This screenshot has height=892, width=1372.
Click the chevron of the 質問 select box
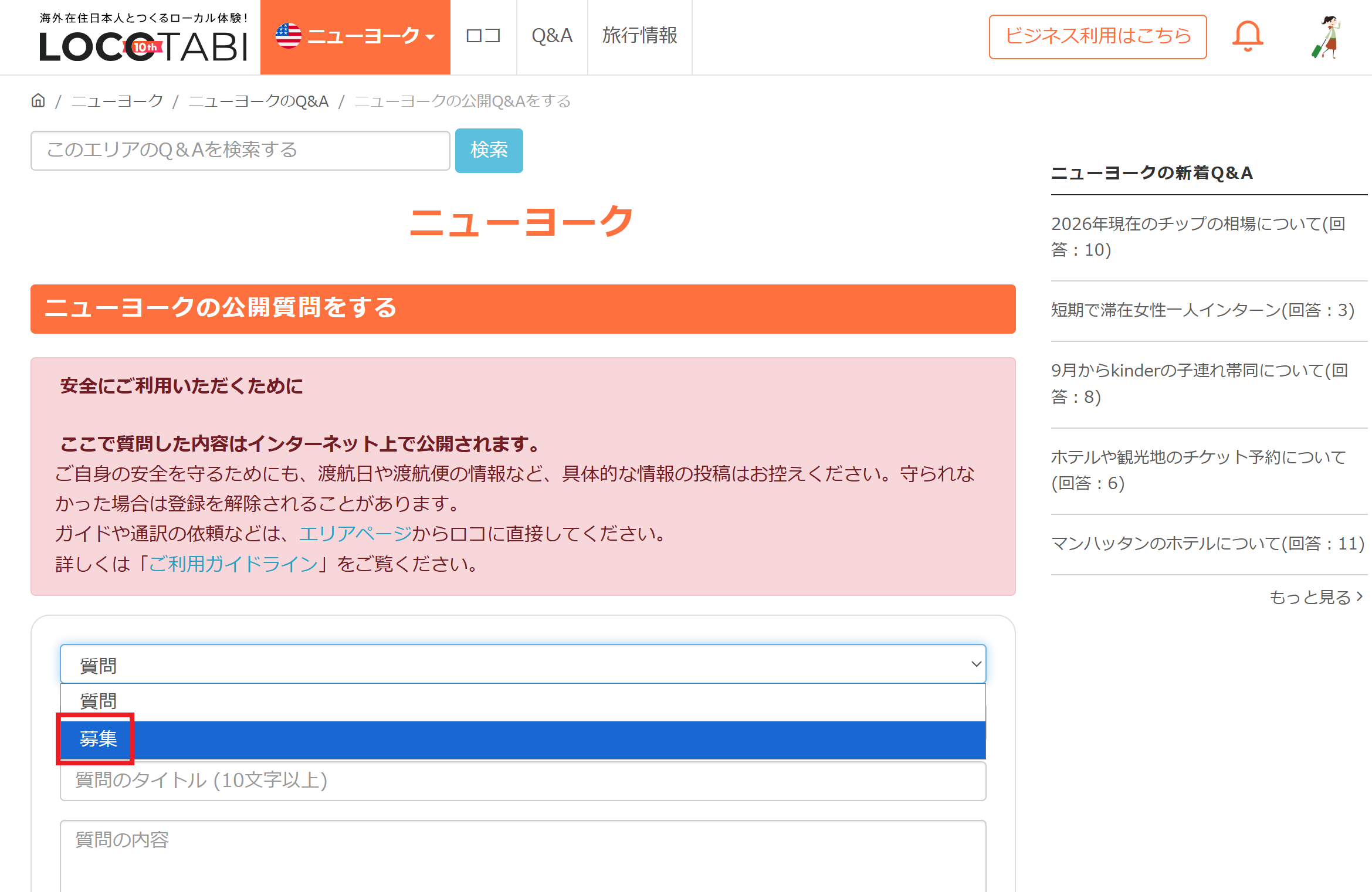[x=976, y=664]
